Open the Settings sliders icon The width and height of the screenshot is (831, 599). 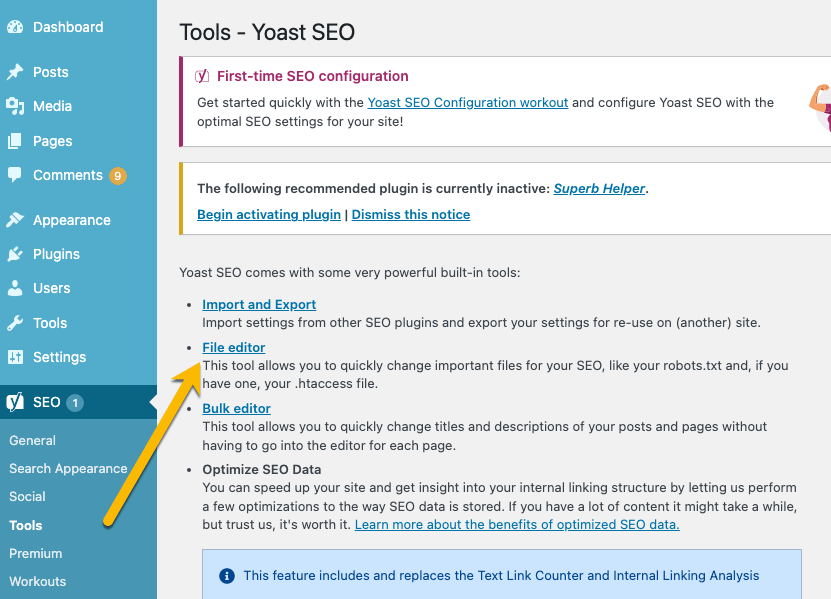click(x=17, y=357)
